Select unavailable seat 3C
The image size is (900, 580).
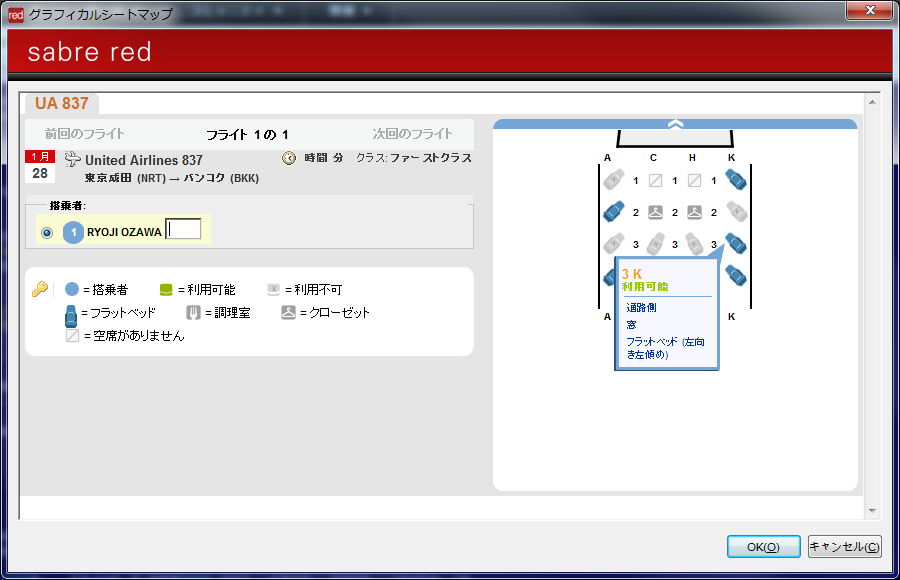point(655,243)
